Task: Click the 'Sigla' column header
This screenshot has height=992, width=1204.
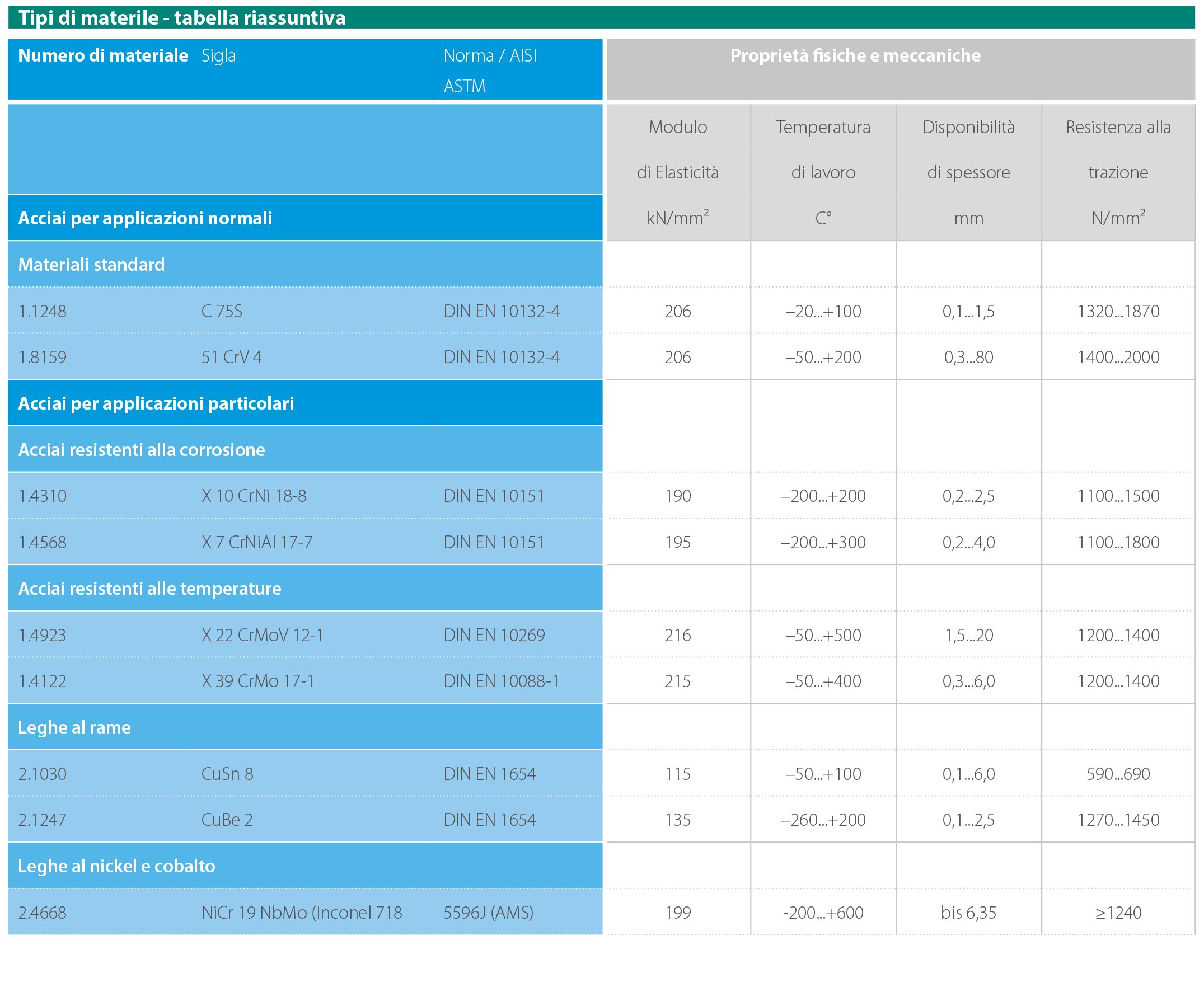Action: [218, 55]
